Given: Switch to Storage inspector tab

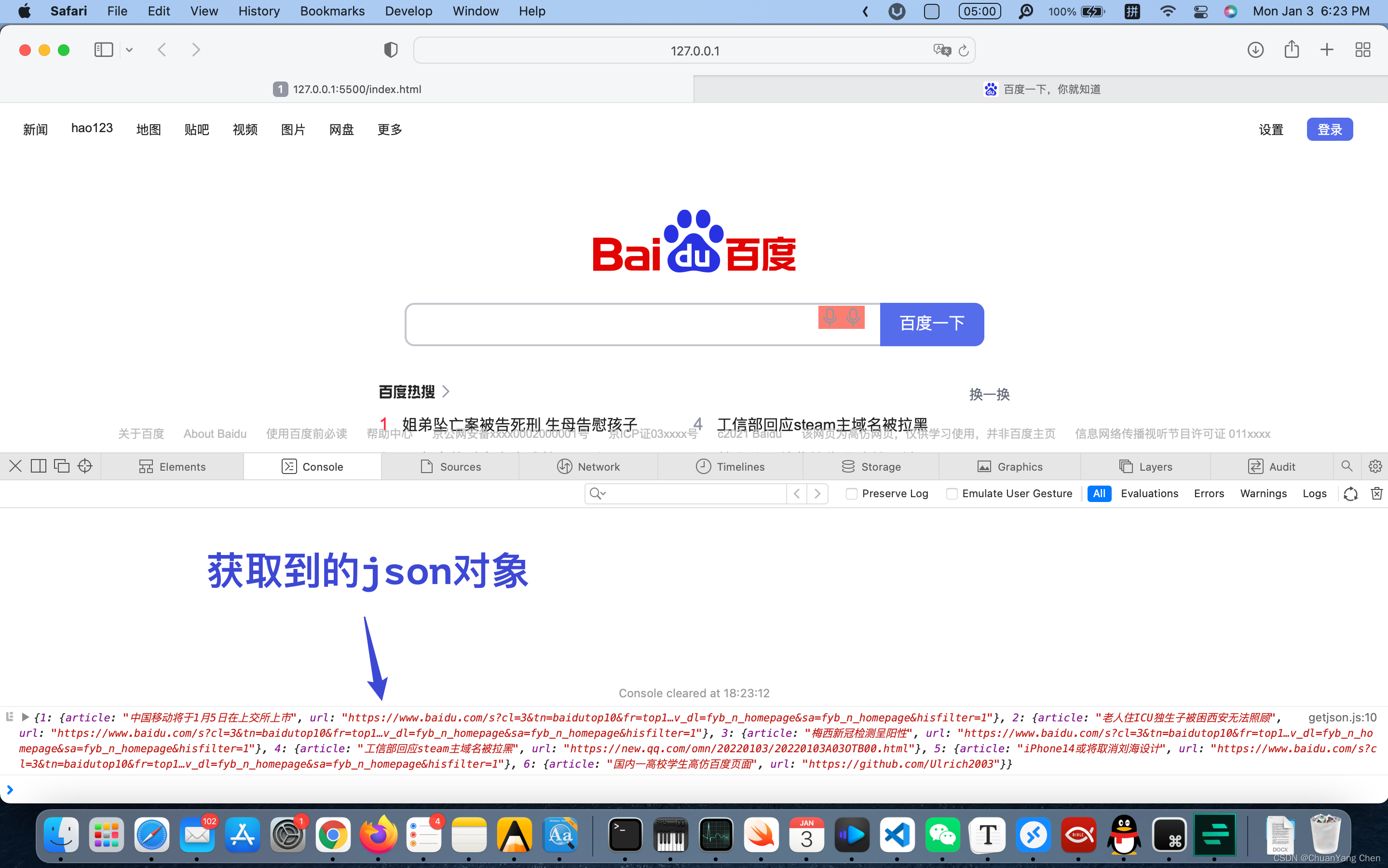Looking at the screenshot, I should (x=871, y=467).
